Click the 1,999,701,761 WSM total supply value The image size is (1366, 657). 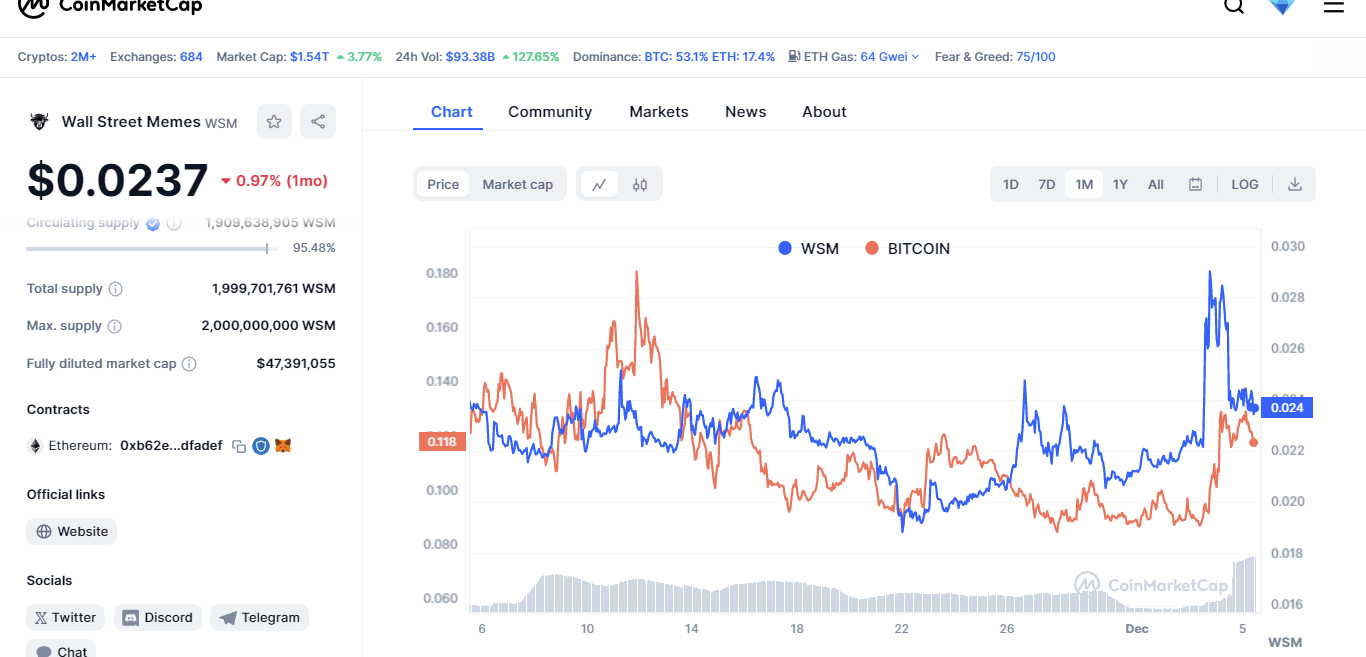click(x=274, y=289)
